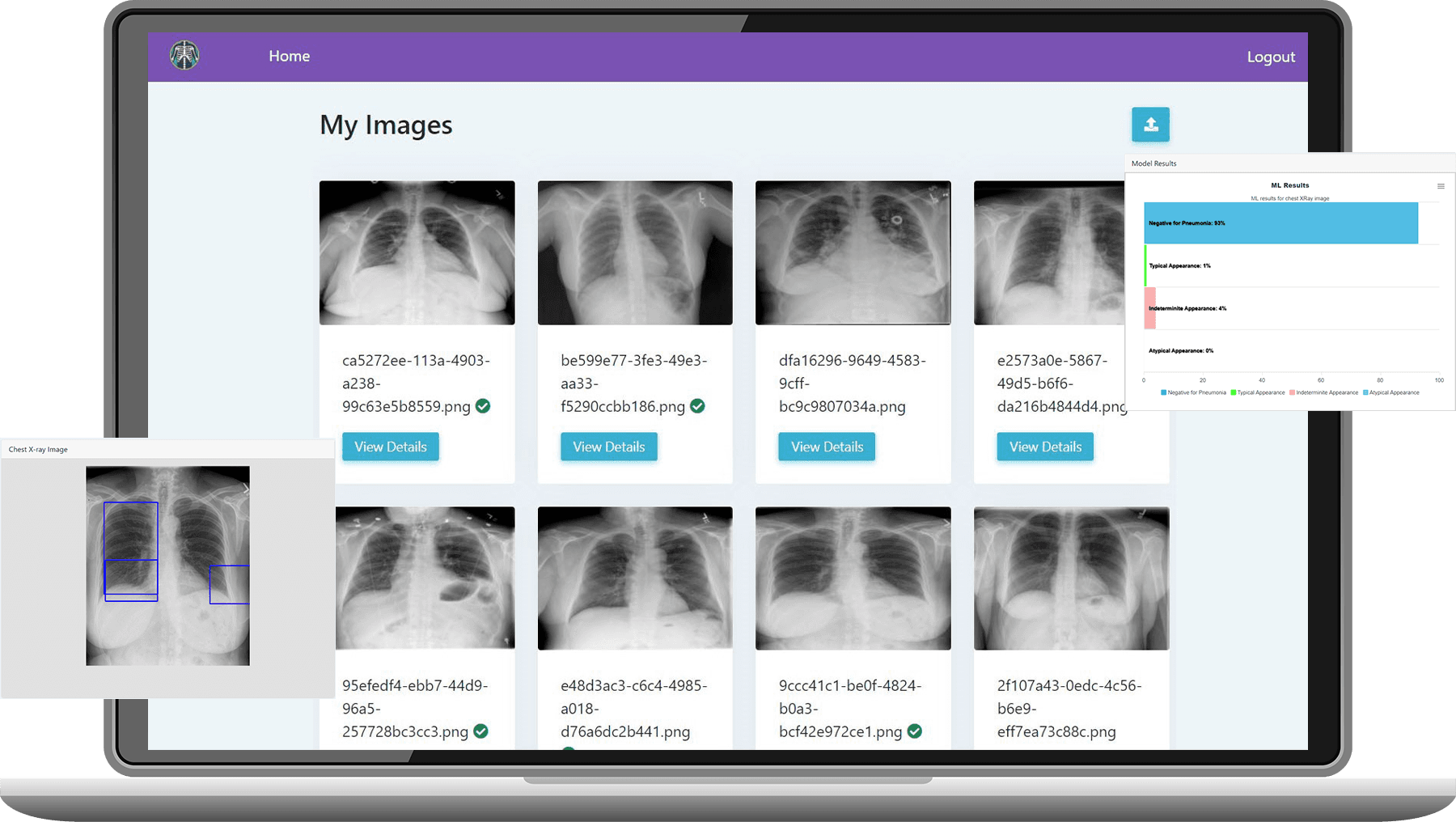
Task: Open View Details for ca5272ee image
Action: [x=390, y=447]
